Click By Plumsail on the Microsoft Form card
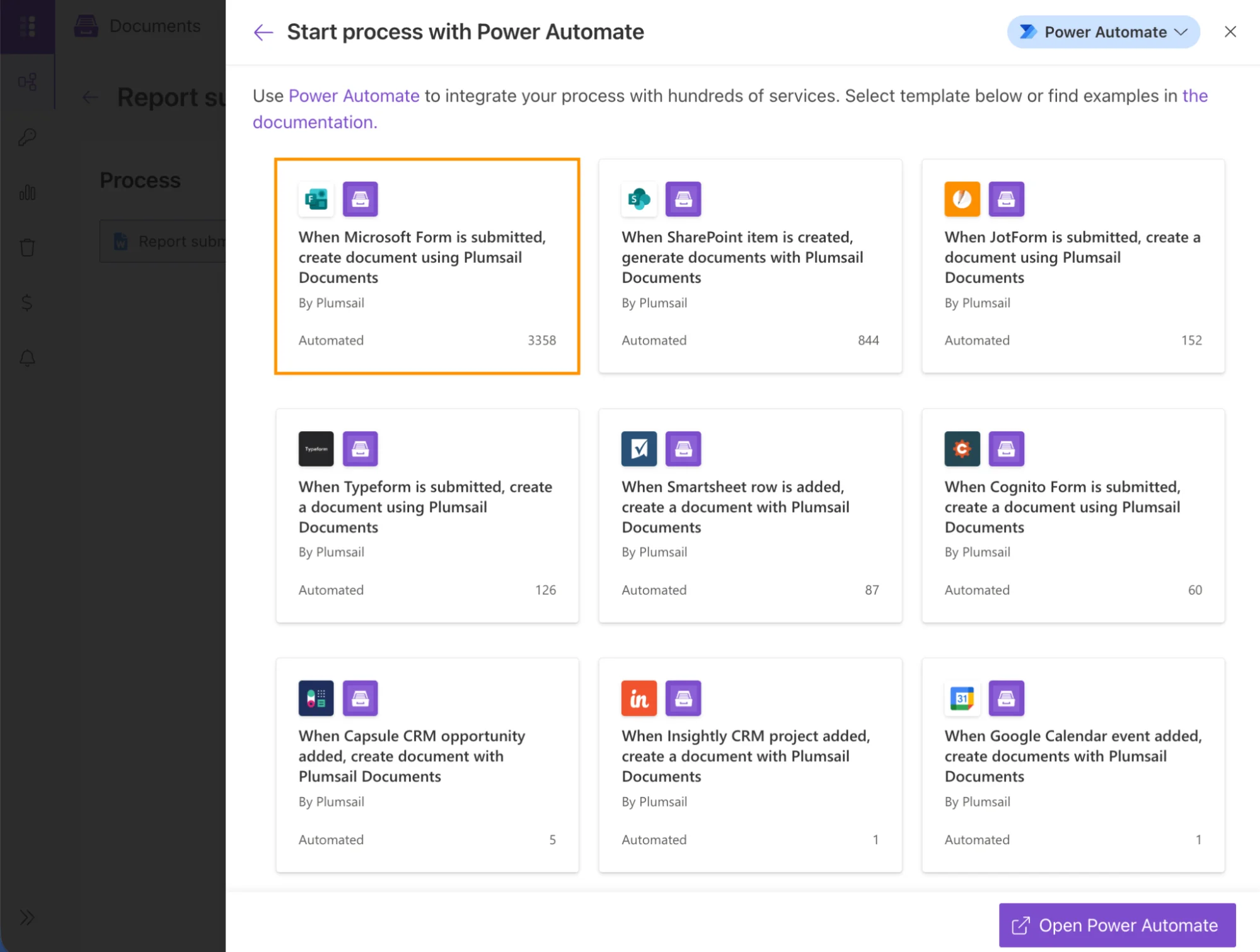The width and height of the screenshot is (1260, 952). 332,303
